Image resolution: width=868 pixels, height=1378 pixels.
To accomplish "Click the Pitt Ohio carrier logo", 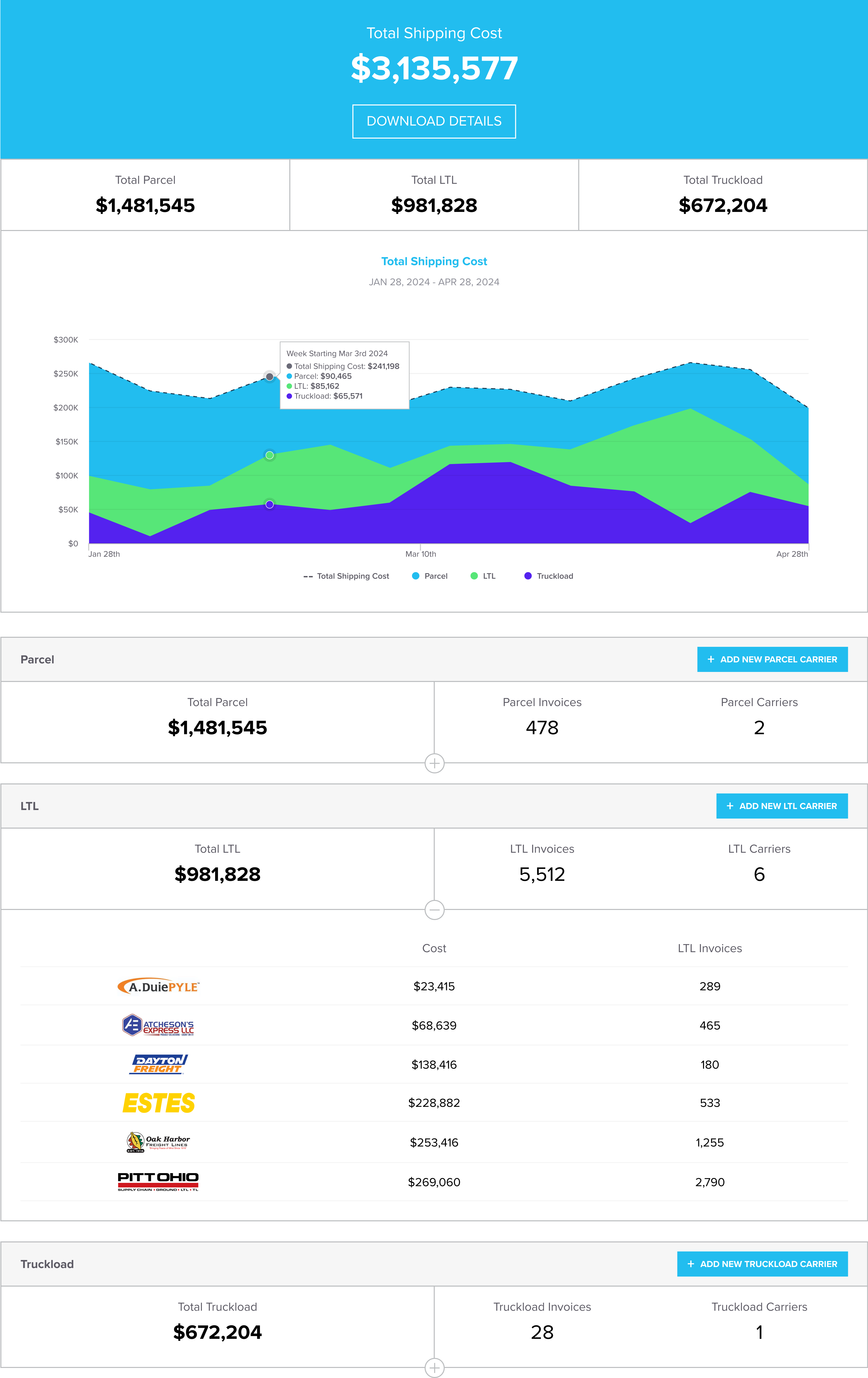I will pyautogui.click(x=158, y=1181).
